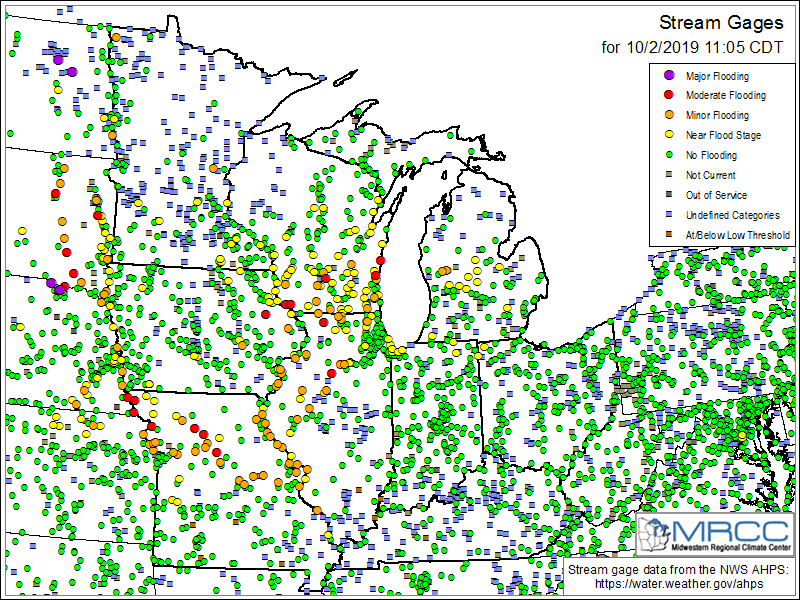This screenshot has width=800, height=600.
Task: Click the At/Below Low Threshold legend marker
Action: pyautogui.click(x=669, y=236)
